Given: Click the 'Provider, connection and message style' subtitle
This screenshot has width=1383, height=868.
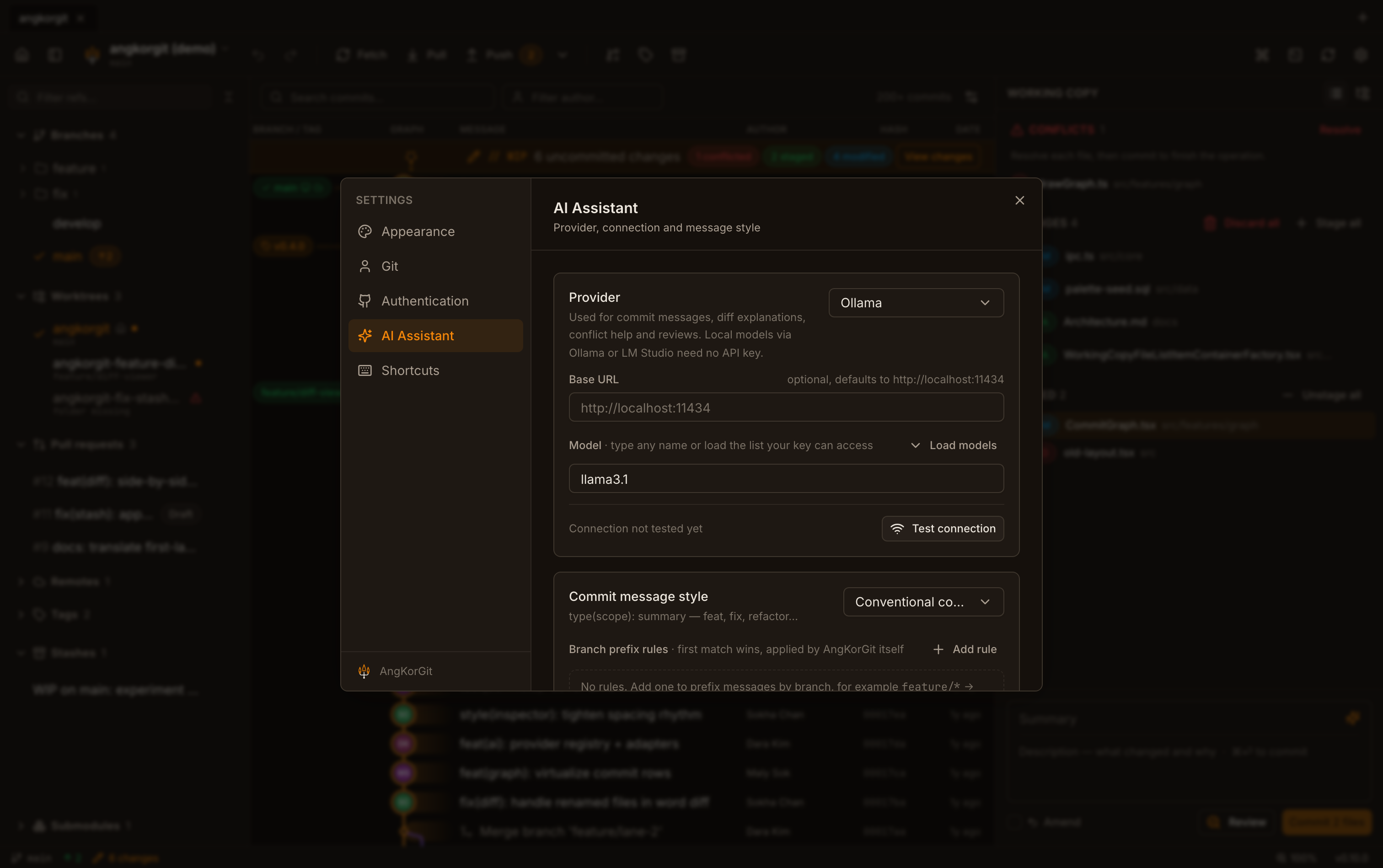Looking at the screenshot, I should 657,228.
